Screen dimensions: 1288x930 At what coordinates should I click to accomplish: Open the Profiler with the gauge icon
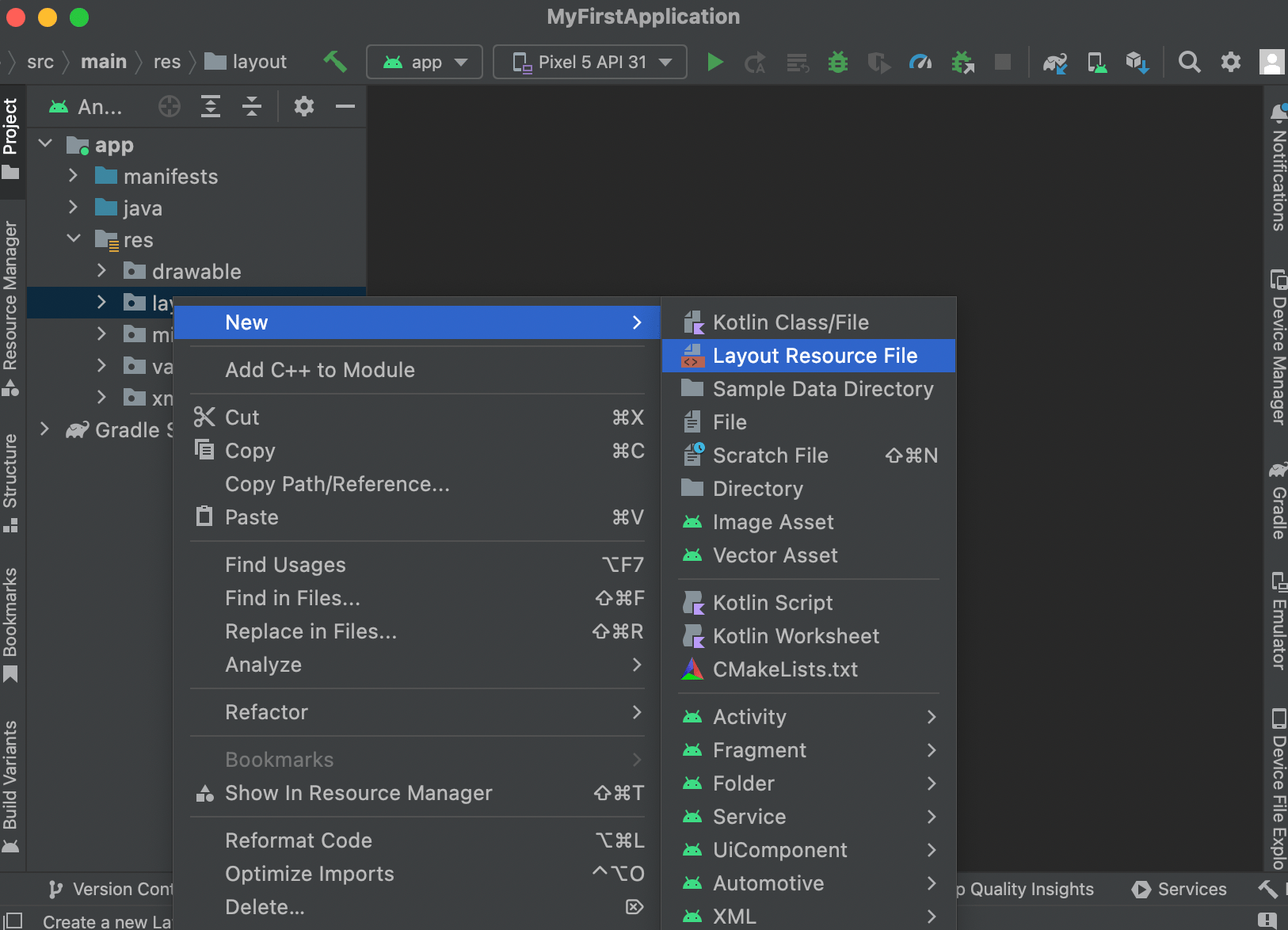pos(920,62)
